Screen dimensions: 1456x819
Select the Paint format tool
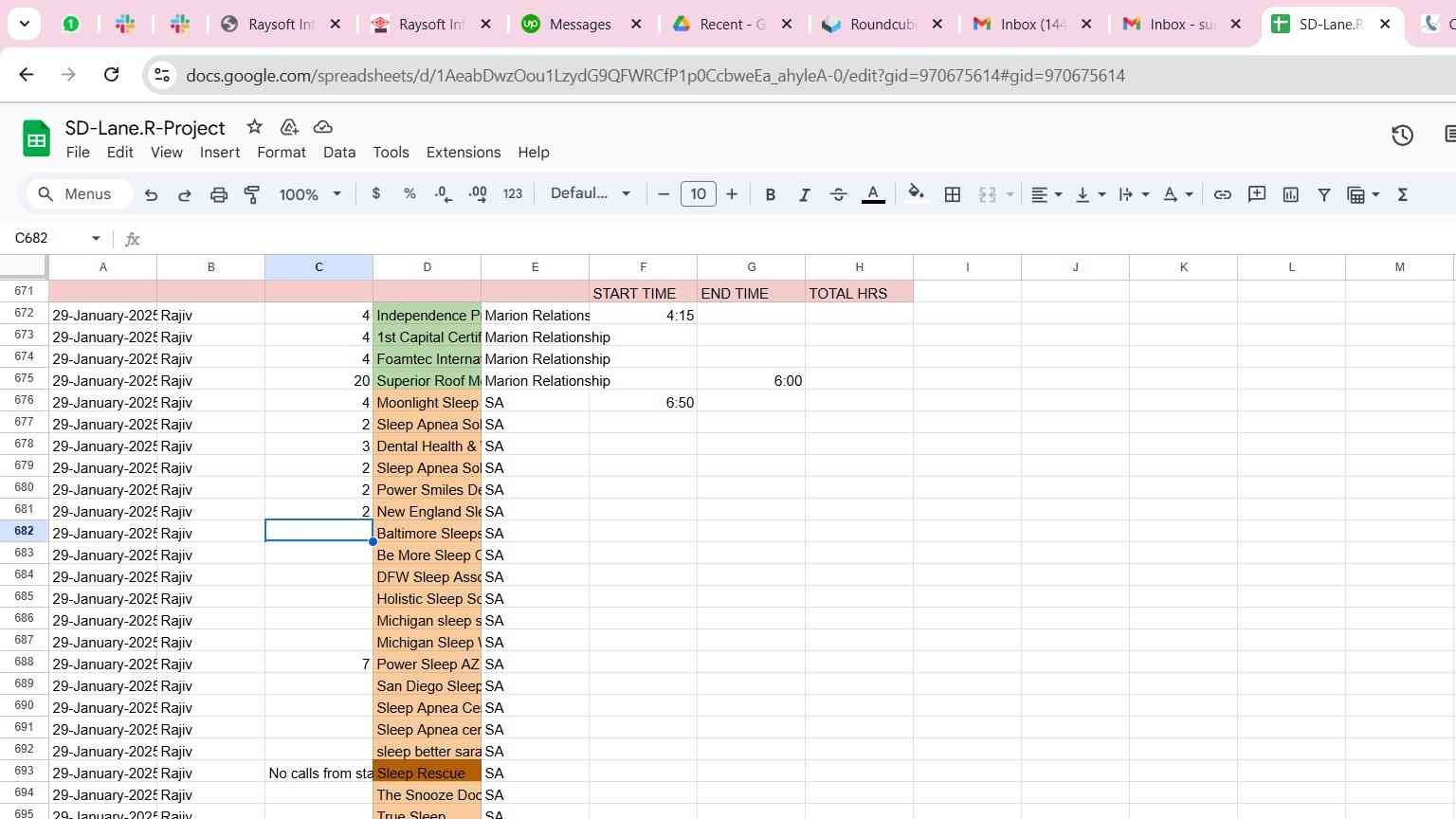pos(252,194)
